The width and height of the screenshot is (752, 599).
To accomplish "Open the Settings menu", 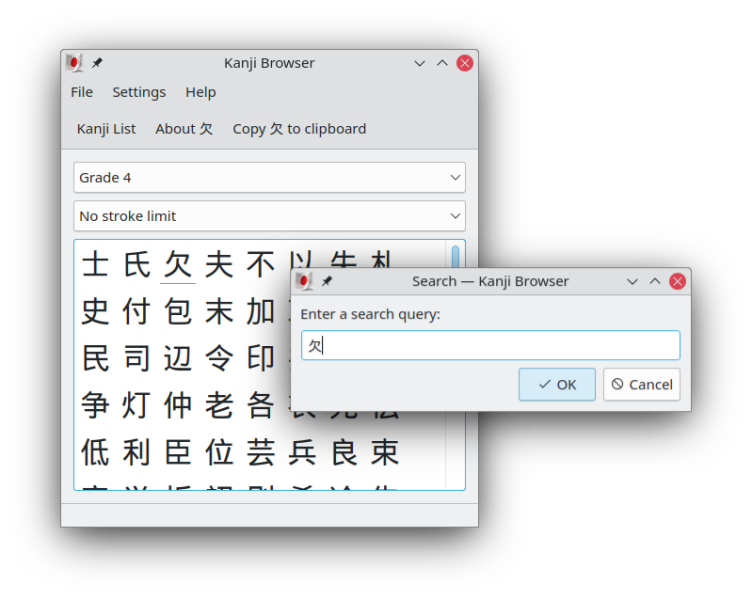I will pyautogui.click(x=139, y=92).
